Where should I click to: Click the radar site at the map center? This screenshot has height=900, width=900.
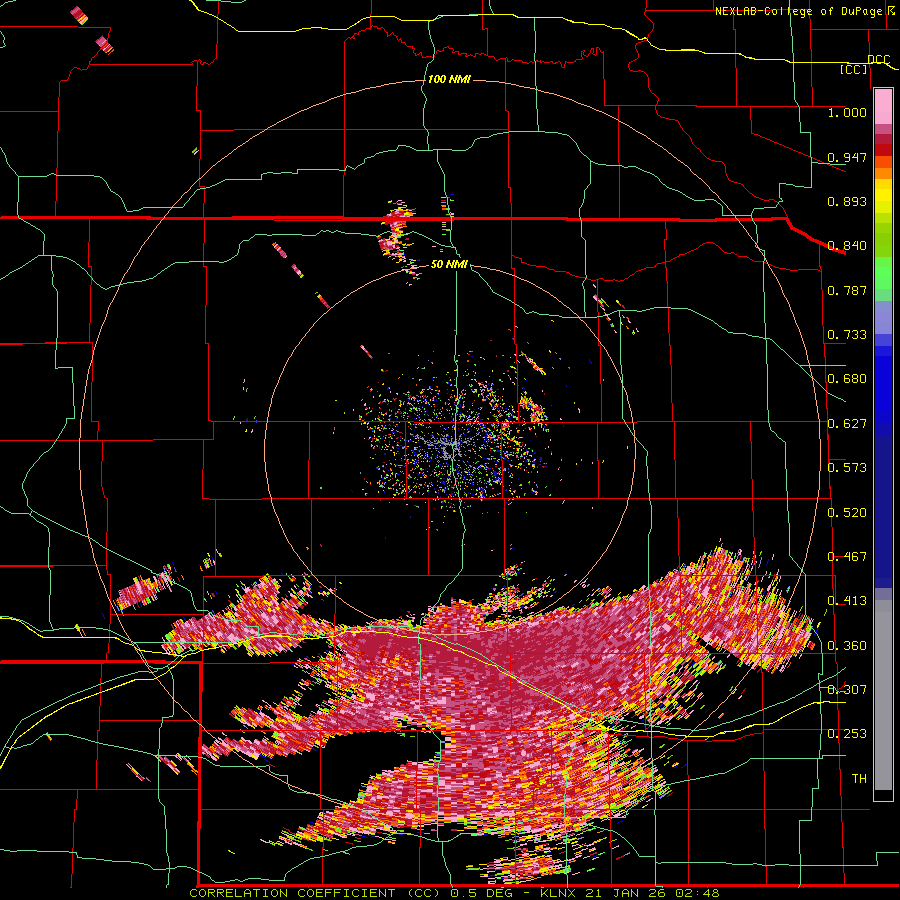tap(451, 449)
